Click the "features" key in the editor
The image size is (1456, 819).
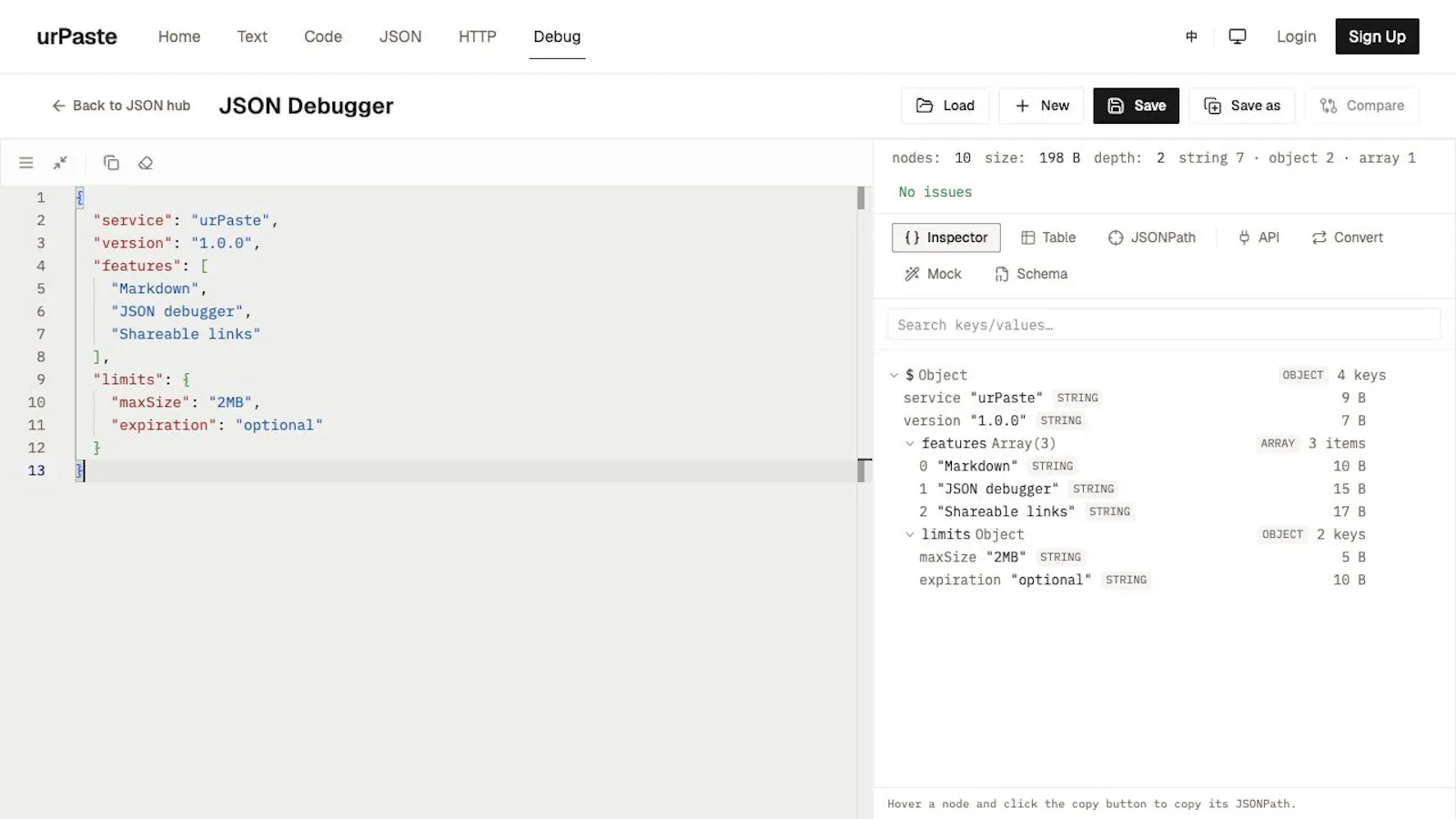coord(137,266)
